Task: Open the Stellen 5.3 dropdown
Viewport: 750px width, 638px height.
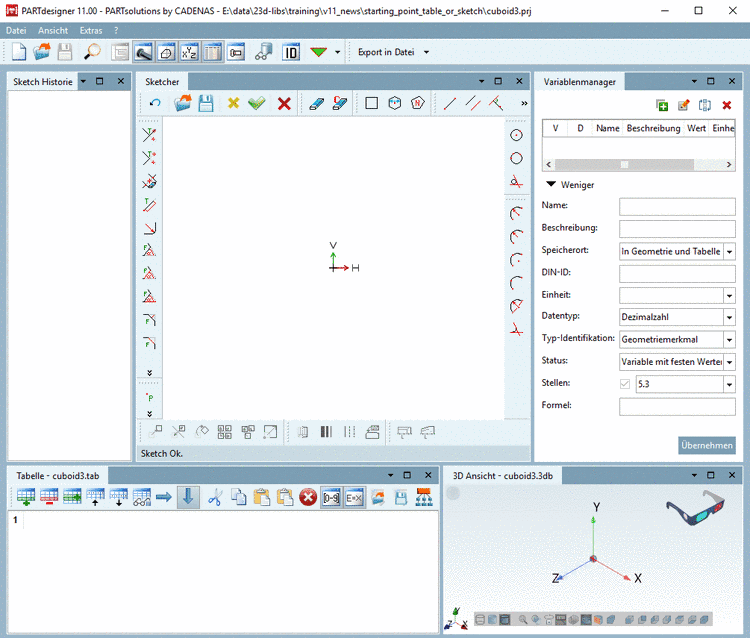Action: [x=729, y=384]
